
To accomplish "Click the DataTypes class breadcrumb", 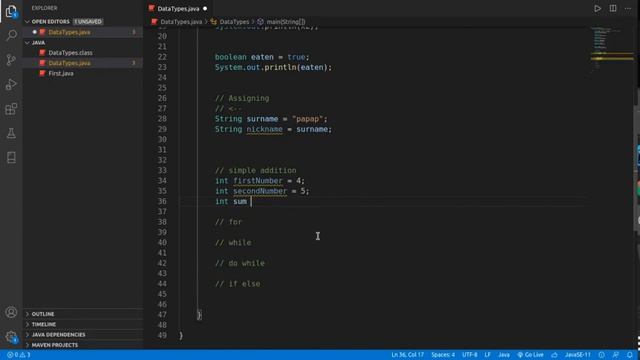I will [x=234, y=22].
